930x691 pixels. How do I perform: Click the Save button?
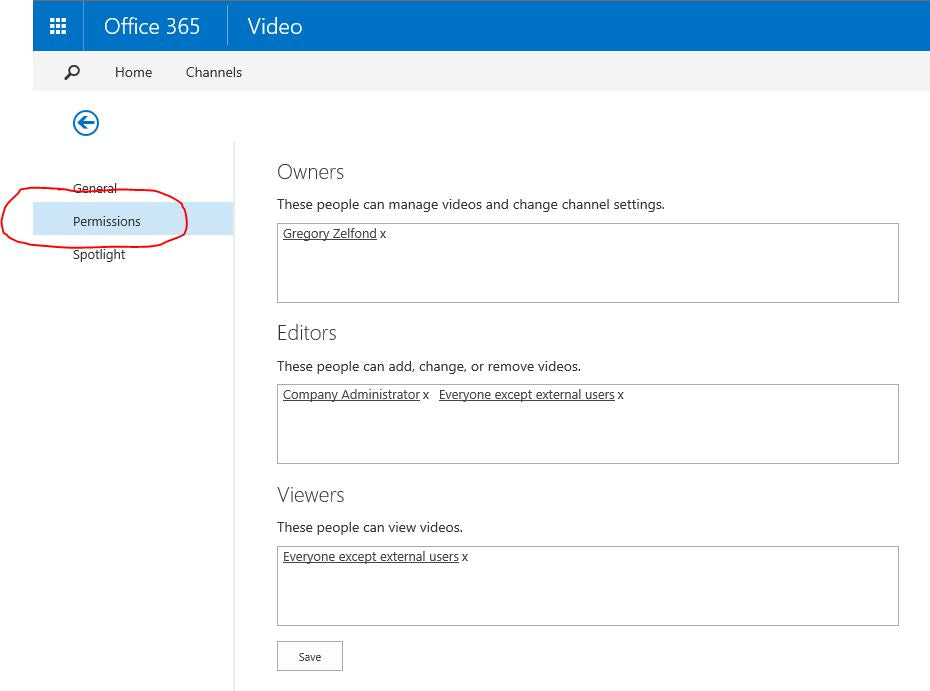pos(309,656)
